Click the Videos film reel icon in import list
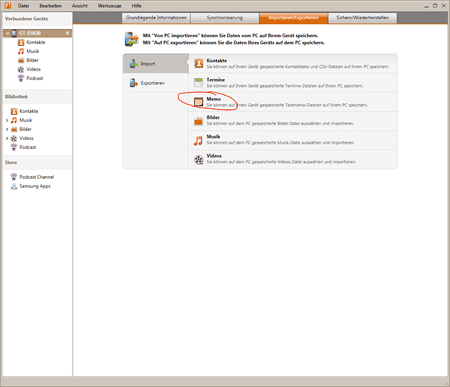This screenshot has height=387, width=450. click(199, 160)
